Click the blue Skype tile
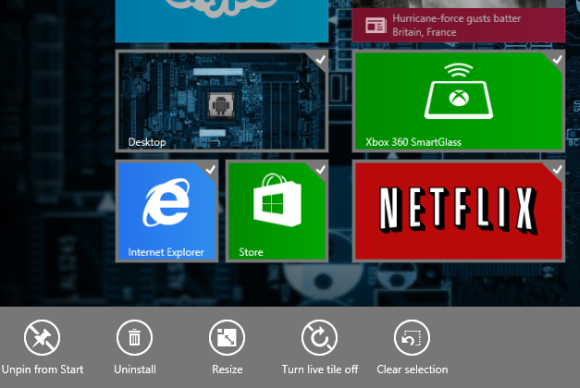This screenshot has width=580, height=388. [x=222, y=21]
